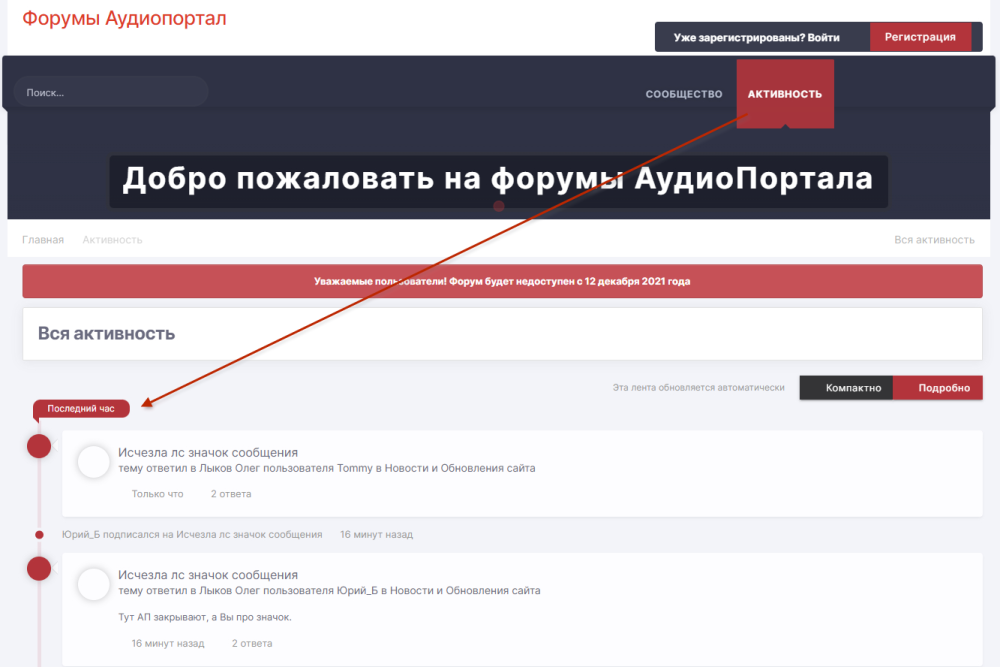Screen dimensions: 1000x667
Task: Click 2 ответа under the second post
Action: pyautogui.click(x=252, y=644)
